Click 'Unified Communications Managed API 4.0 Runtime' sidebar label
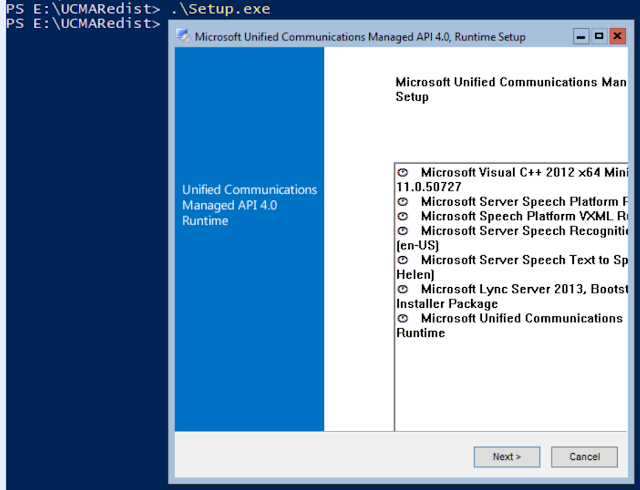Viewport: 640px width, 490px height. click(x=249, y=205)
